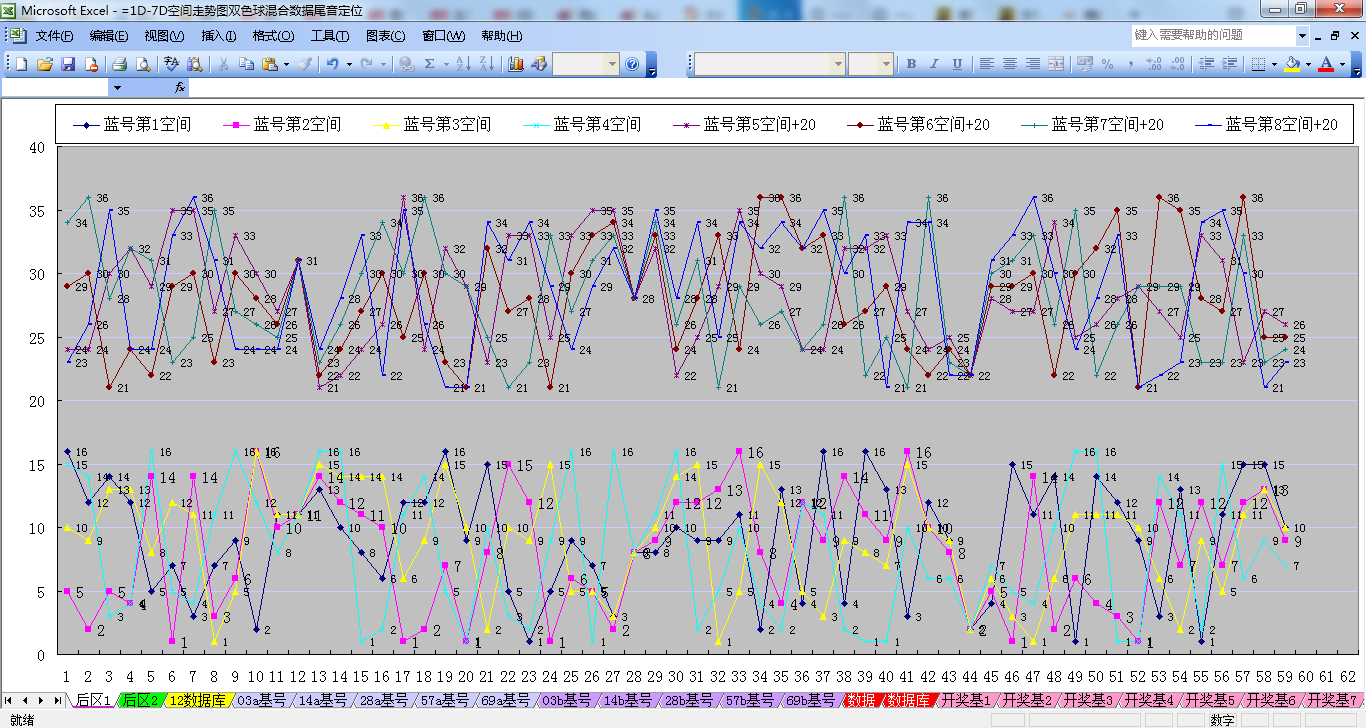Expand the paste options arrow

tap(286, 64)
